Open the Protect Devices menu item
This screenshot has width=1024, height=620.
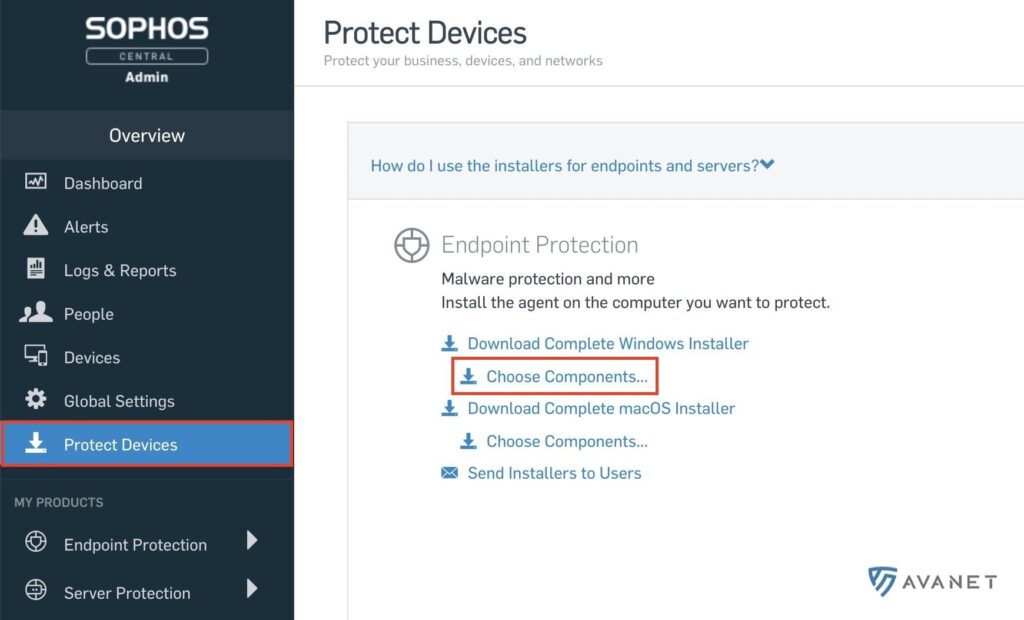pos(147,444)
